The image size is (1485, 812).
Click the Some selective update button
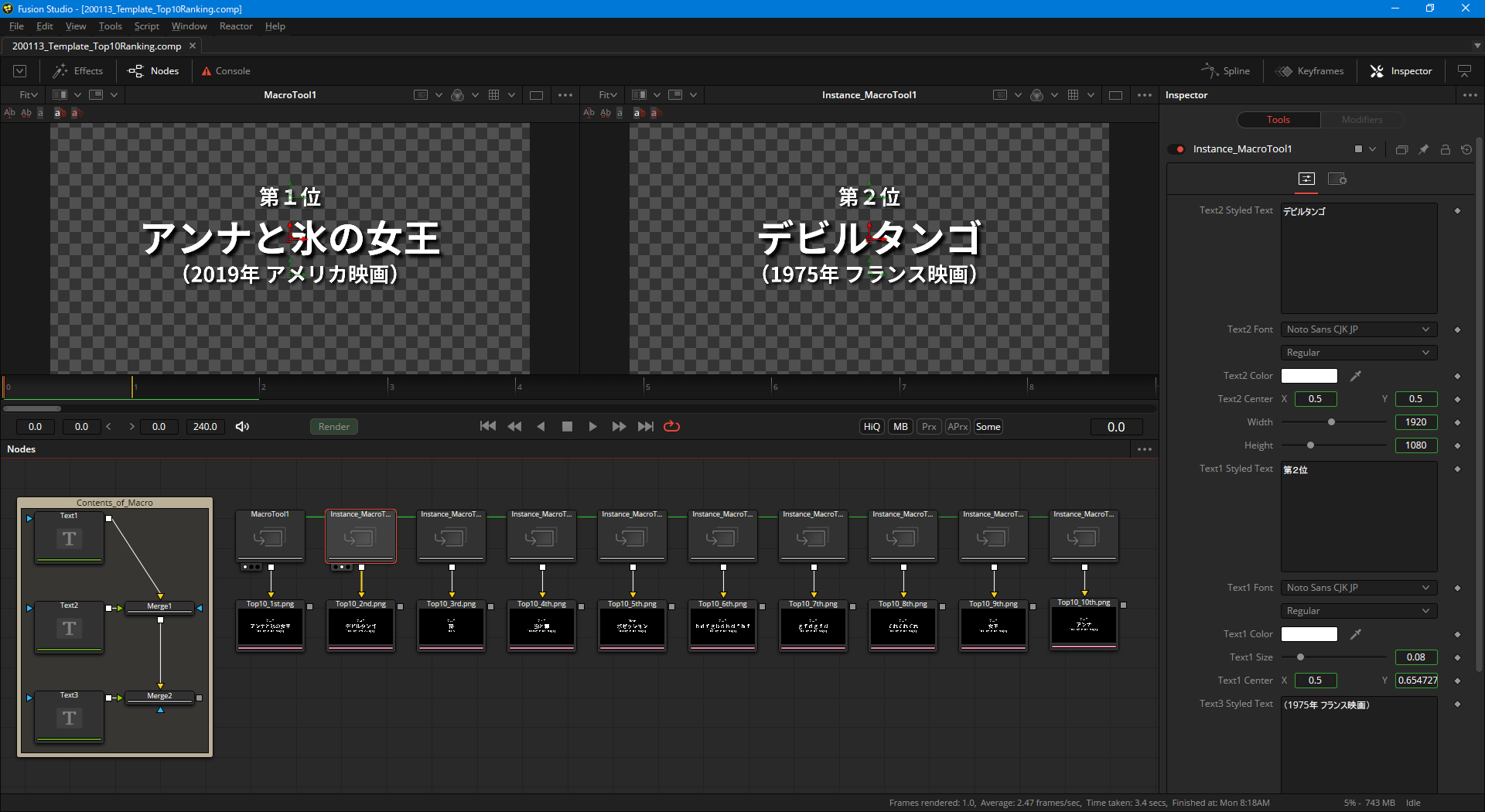tap(988, 427)
